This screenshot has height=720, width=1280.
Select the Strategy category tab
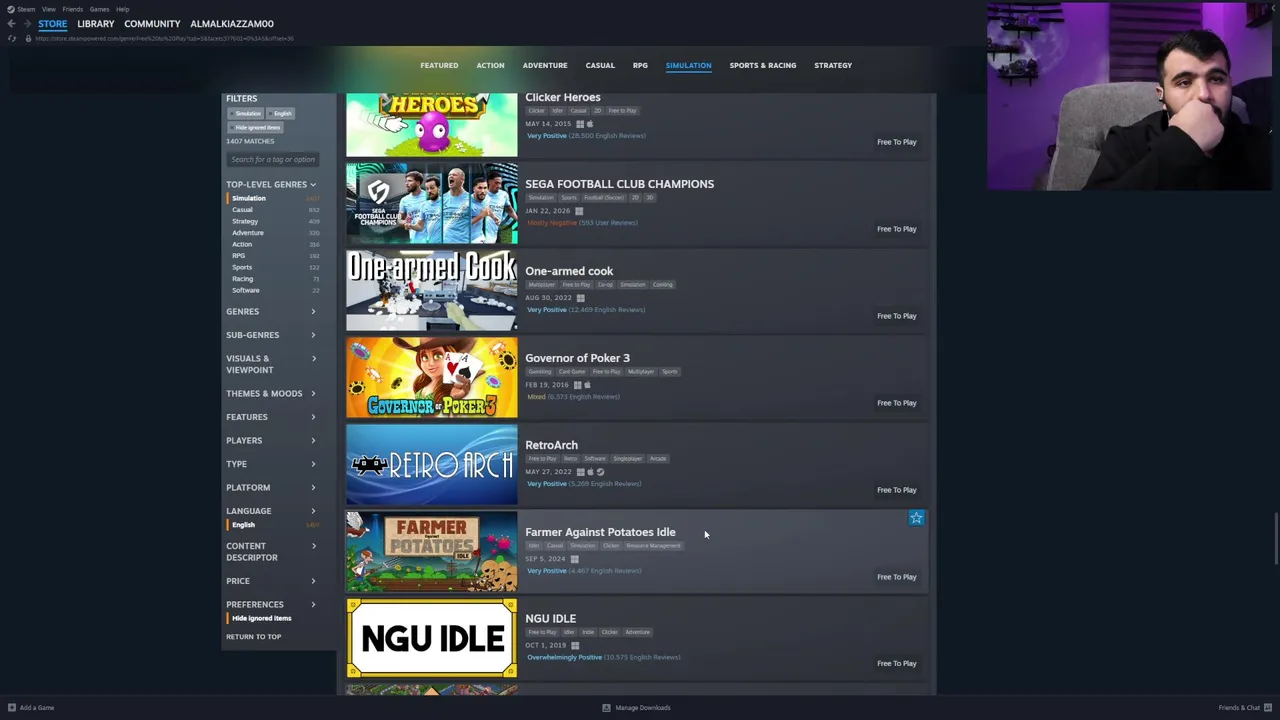[833, 65]
